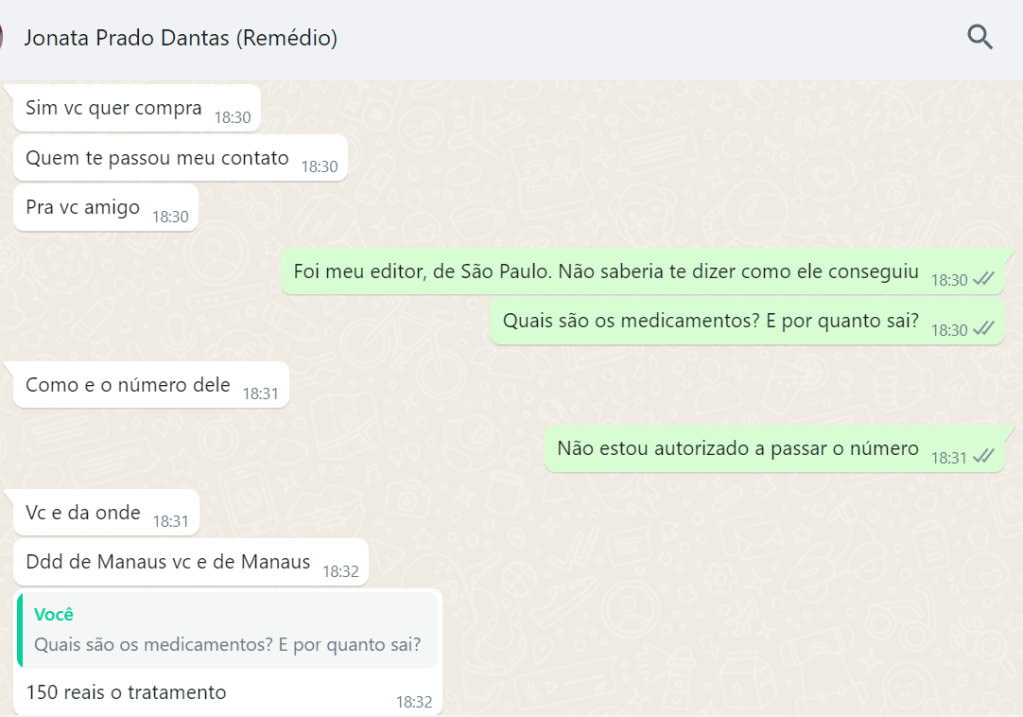Viewport: 1023px width, 717px height.
Task: Click 'Não estou autorizado a passar o número' bubble
Action: click(x=774, y=449)
